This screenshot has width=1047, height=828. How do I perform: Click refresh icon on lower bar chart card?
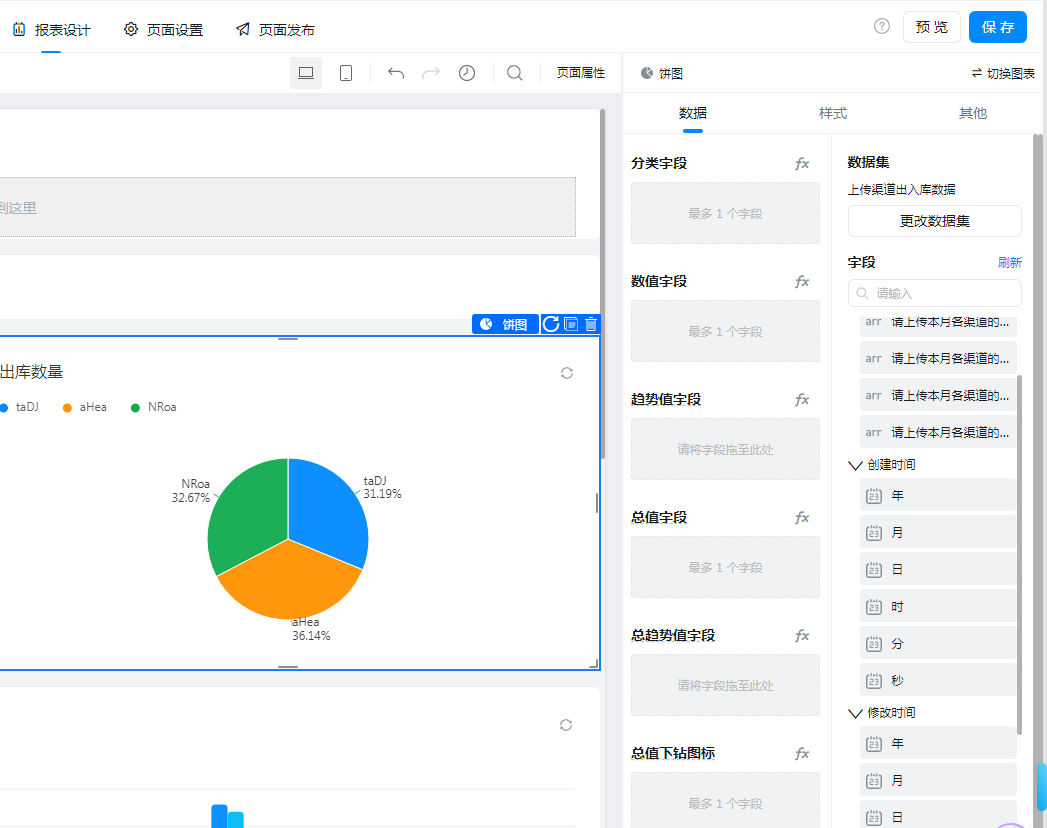(566, 725)
